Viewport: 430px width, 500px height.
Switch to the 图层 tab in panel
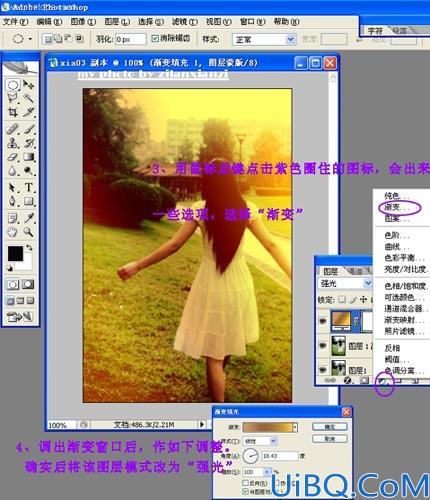pyautogui.click(x=330, y=272)
